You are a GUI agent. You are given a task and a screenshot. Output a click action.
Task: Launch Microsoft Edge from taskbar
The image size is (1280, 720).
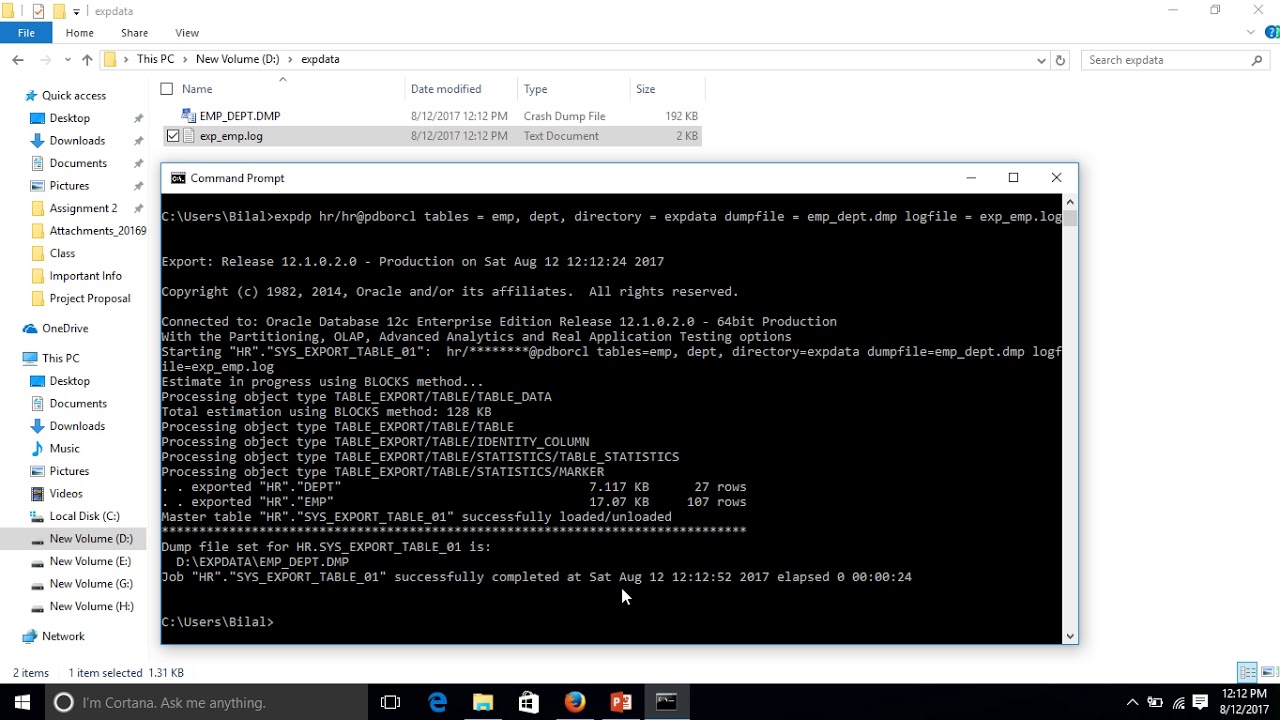click(437, 702)
